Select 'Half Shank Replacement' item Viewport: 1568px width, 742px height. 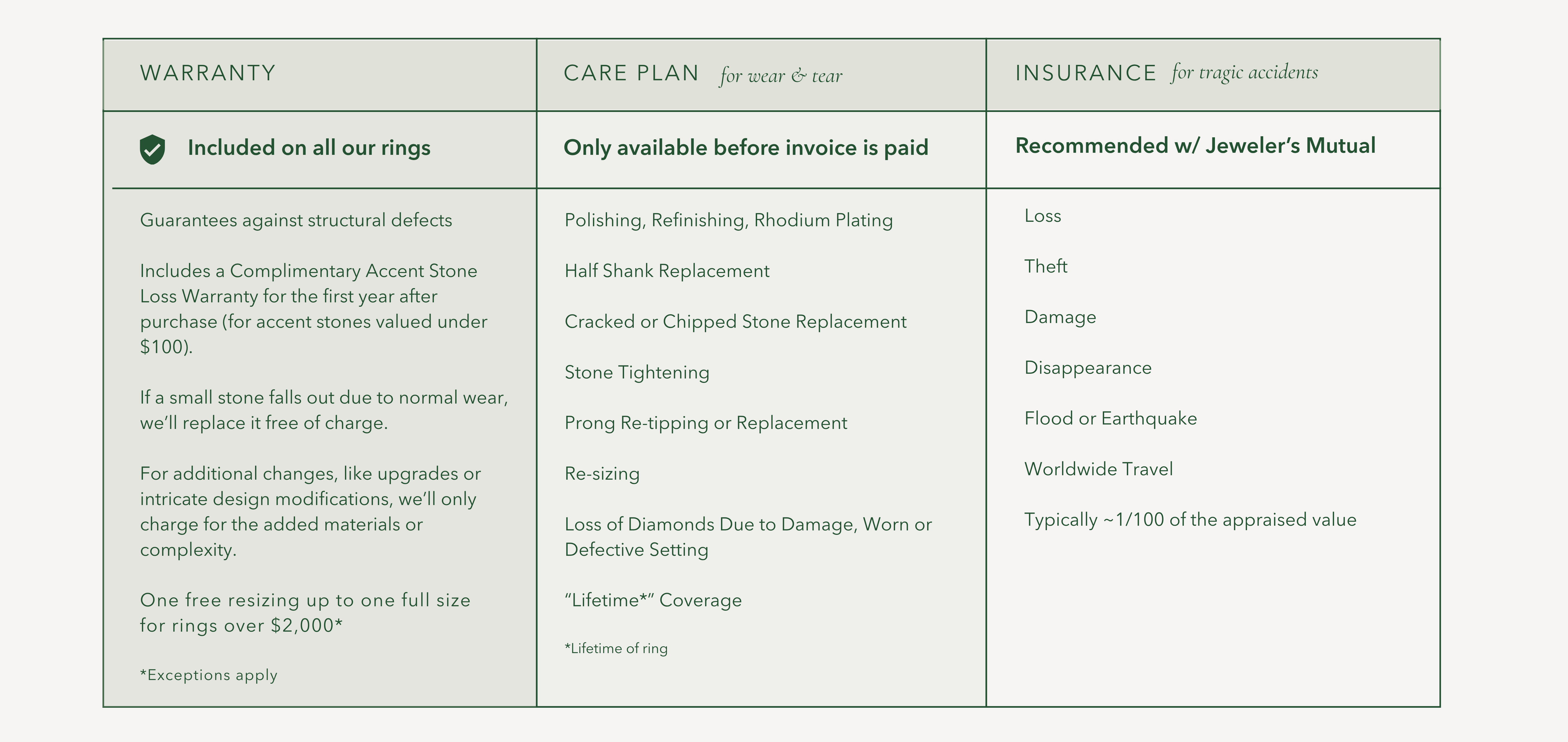[667, 270]
